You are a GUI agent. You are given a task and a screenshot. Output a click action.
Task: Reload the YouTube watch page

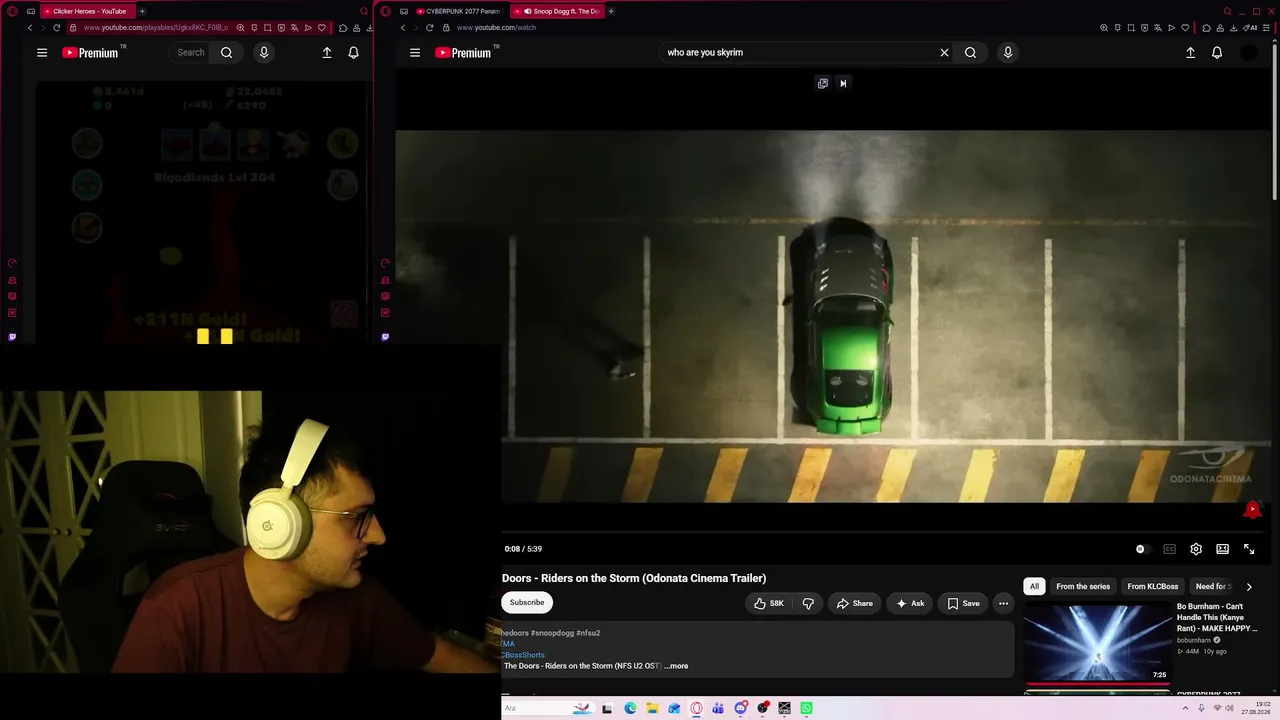(x=430, y=28)
